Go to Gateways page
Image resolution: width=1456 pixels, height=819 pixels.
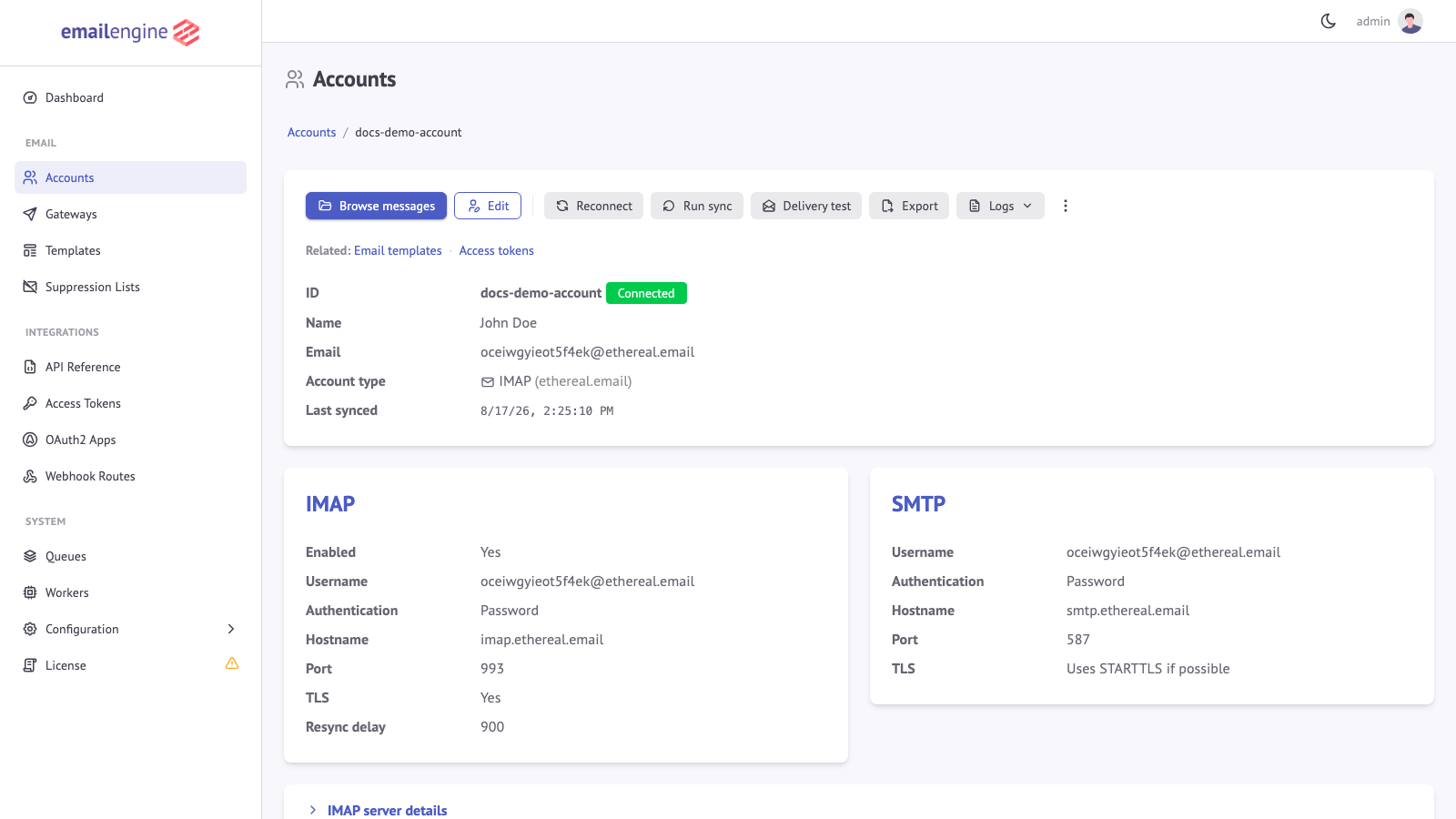[x=130, y=214]
